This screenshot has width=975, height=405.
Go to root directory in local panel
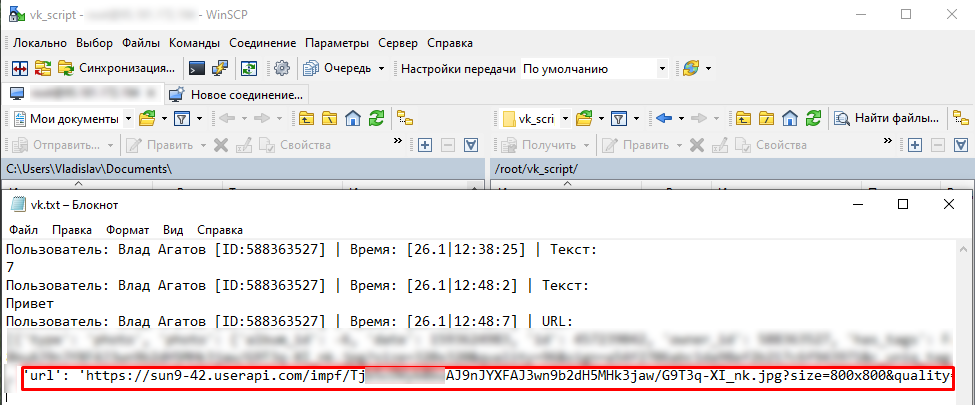[x=330, y=118]
